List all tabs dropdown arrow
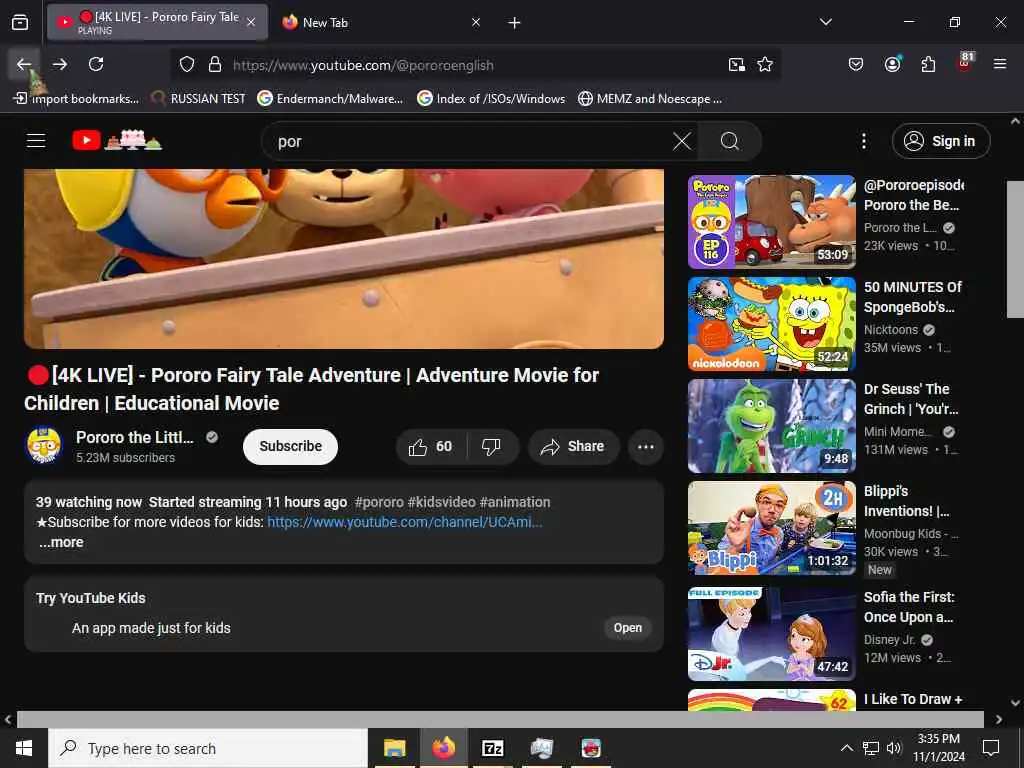 (825, 22)
